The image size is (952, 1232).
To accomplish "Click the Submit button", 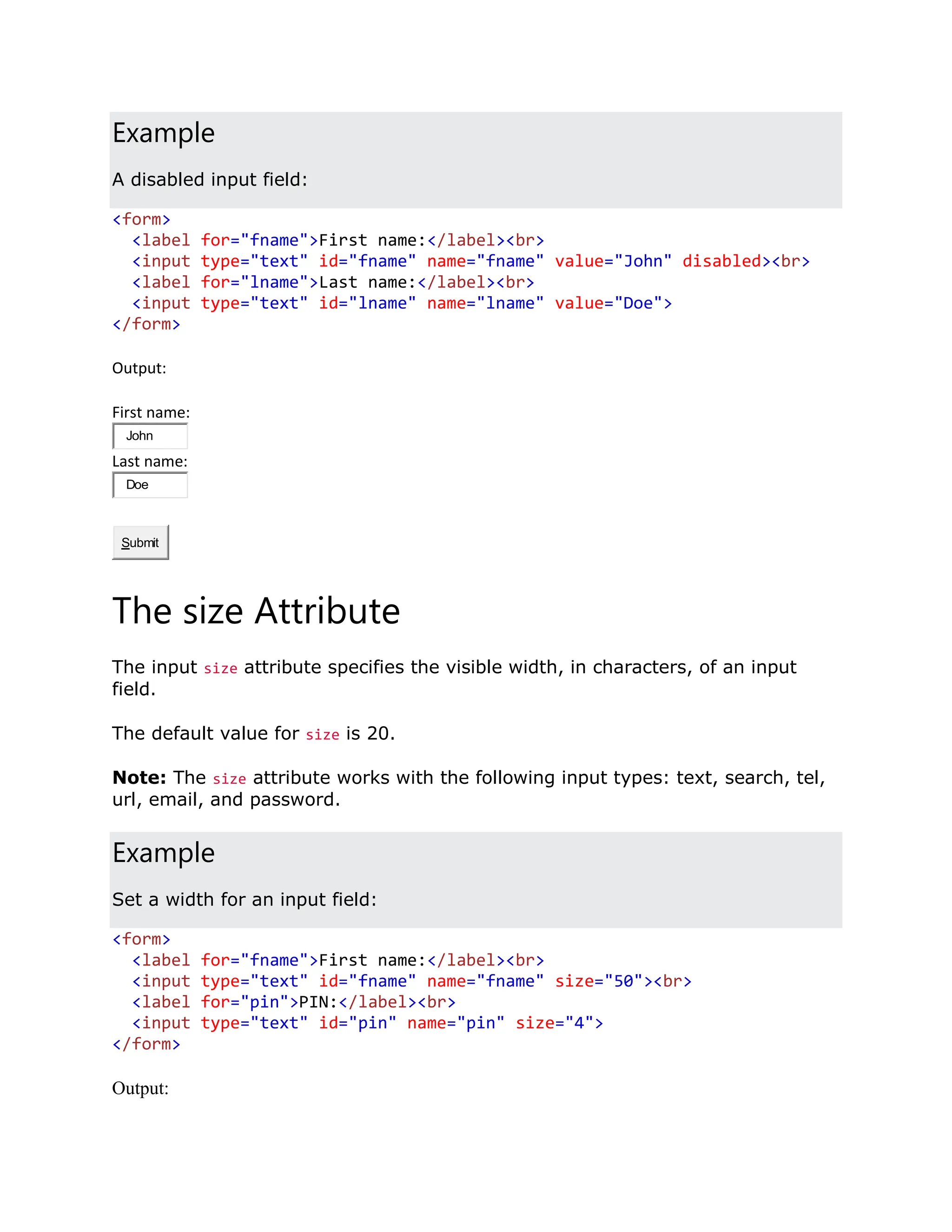I will click(x=140, y=542).
